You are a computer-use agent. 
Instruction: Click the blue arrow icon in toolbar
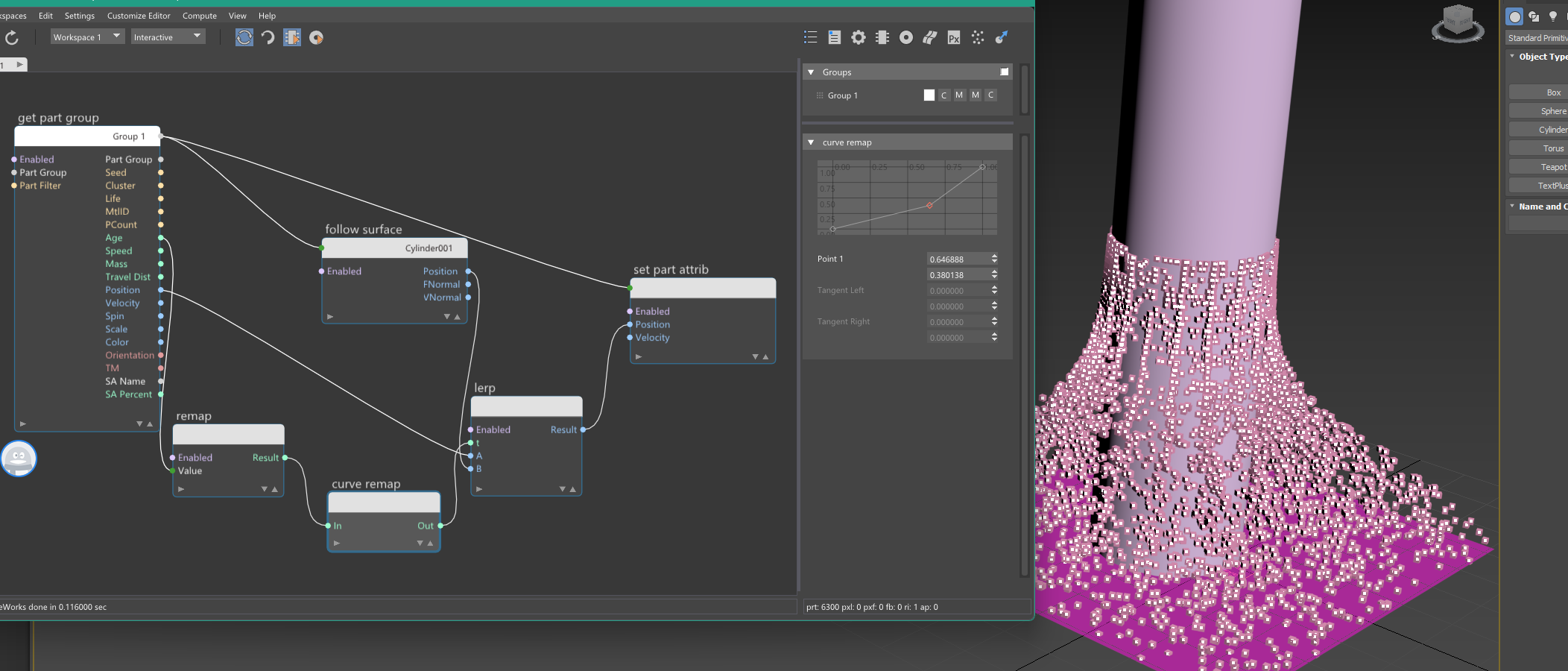pos(1002,37)
